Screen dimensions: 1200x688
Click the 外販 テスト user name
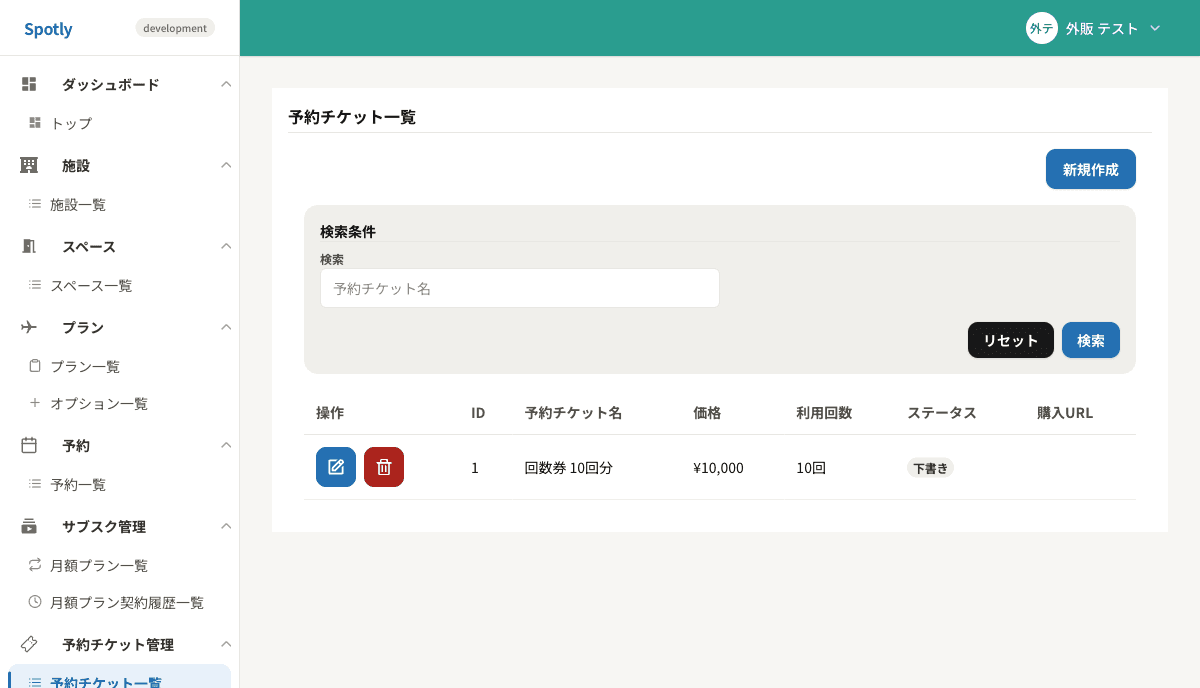pyautogui.click(x=1102, y=28)
